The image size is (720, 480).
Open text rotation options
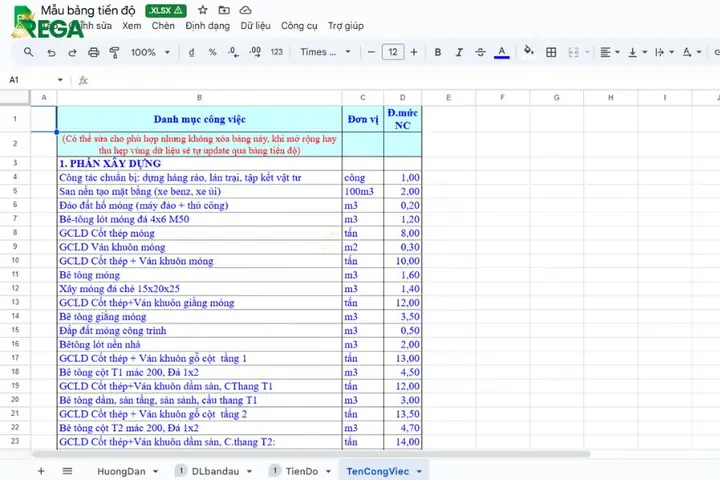(692, 52)
